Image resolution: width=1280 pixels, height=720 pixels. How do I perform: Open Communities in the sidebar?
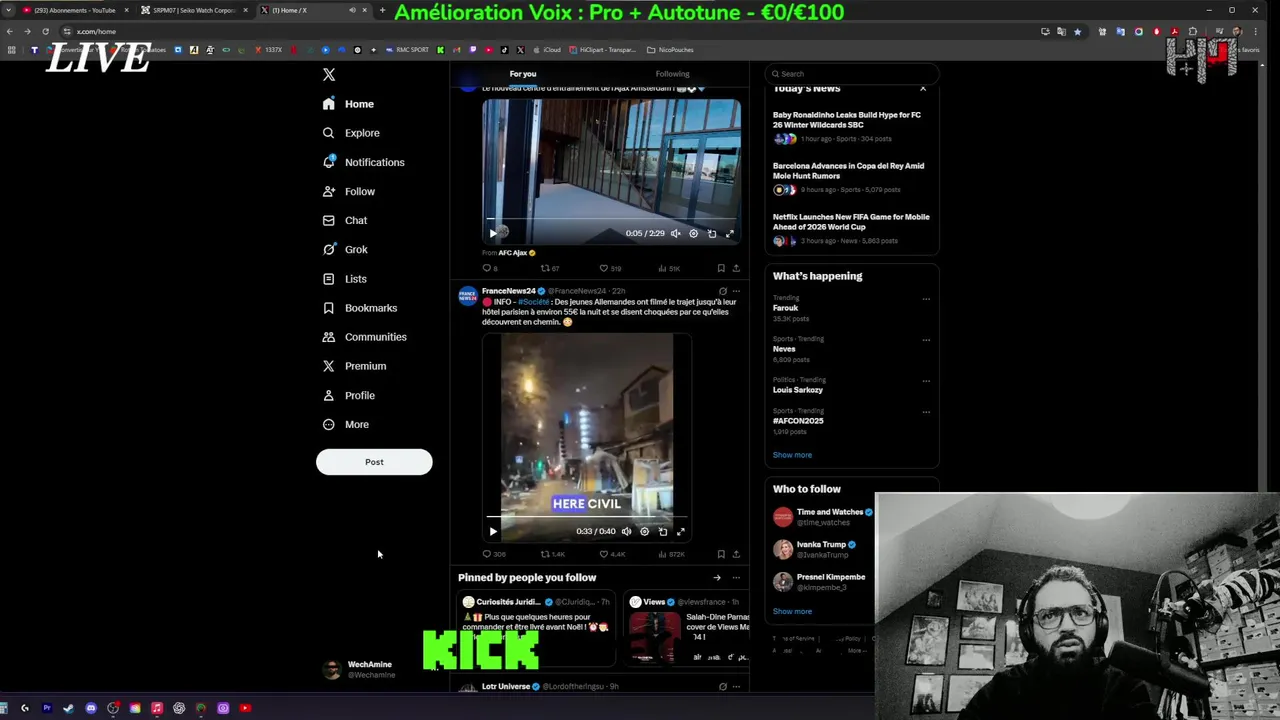364,337
